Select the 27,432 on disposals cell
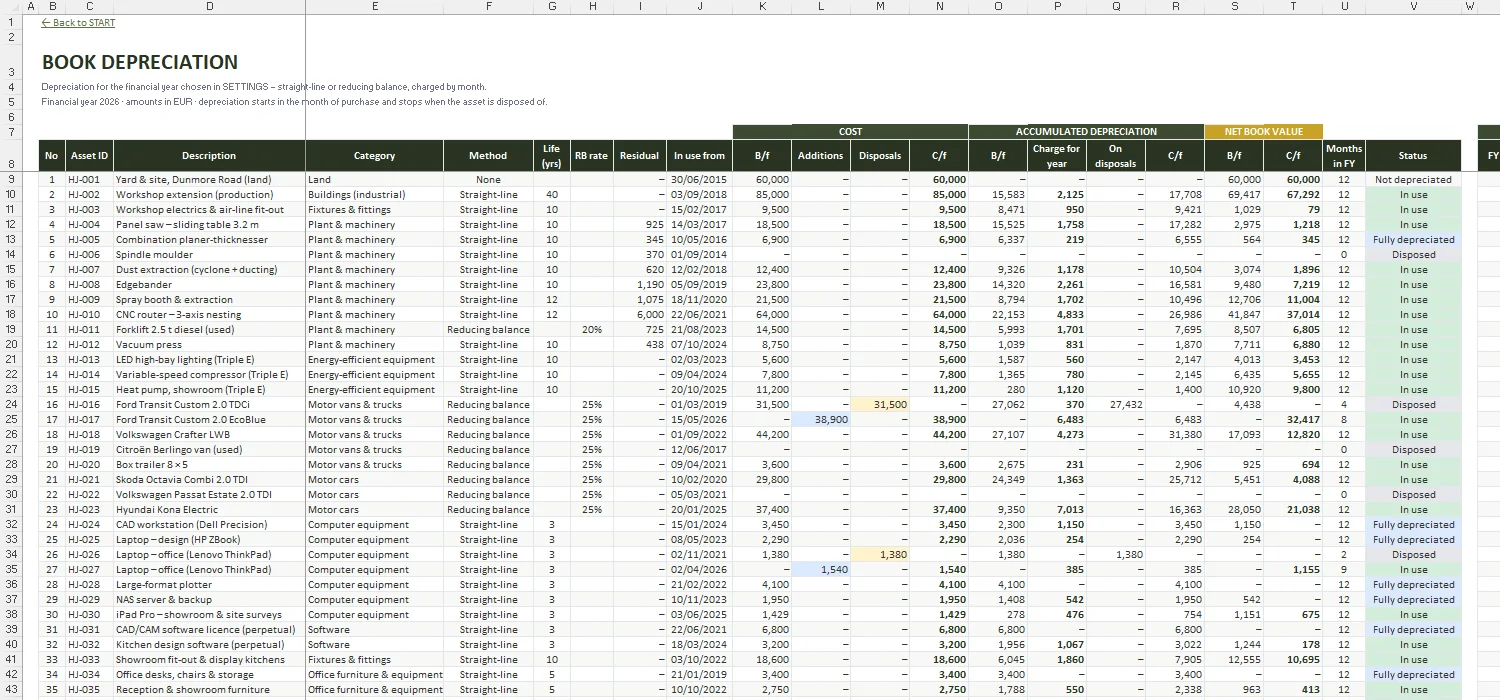The image size is (1500, 700). 1116,405
